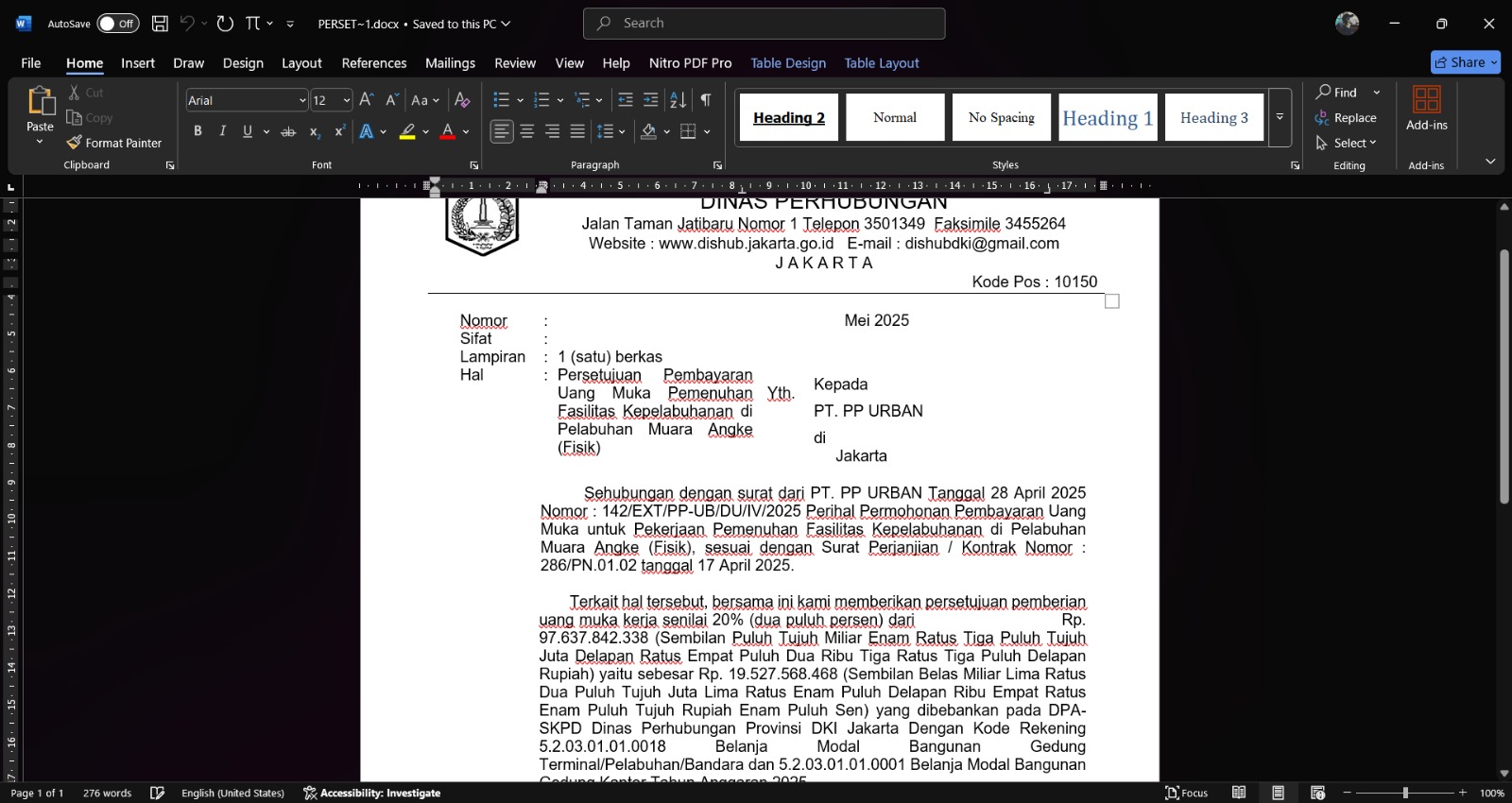The height and width of the screenshot is (803, 1512).
Task: Click Replace in Editing group
Action: (1346, 118)
